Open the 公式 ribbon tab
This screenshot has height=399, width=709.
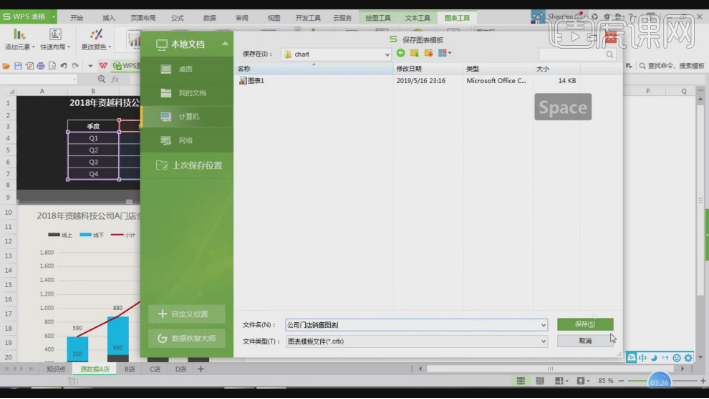[x=177, y=18]
